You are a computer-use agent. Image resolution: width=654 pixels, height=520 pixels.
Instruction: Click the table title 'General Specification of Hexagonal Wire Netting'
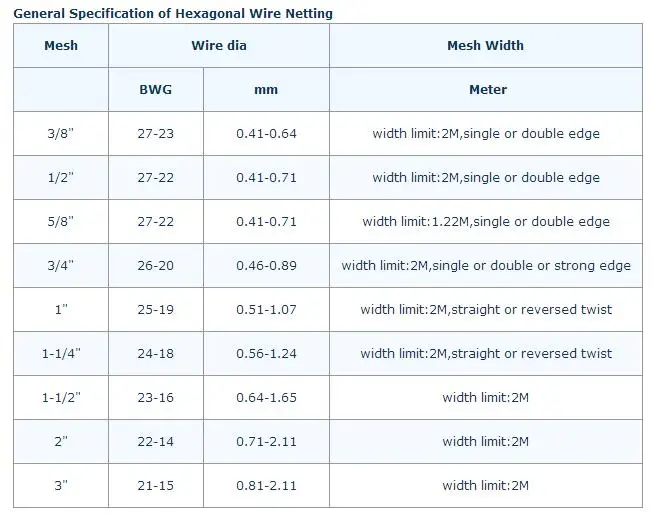[x=173, y=14]
